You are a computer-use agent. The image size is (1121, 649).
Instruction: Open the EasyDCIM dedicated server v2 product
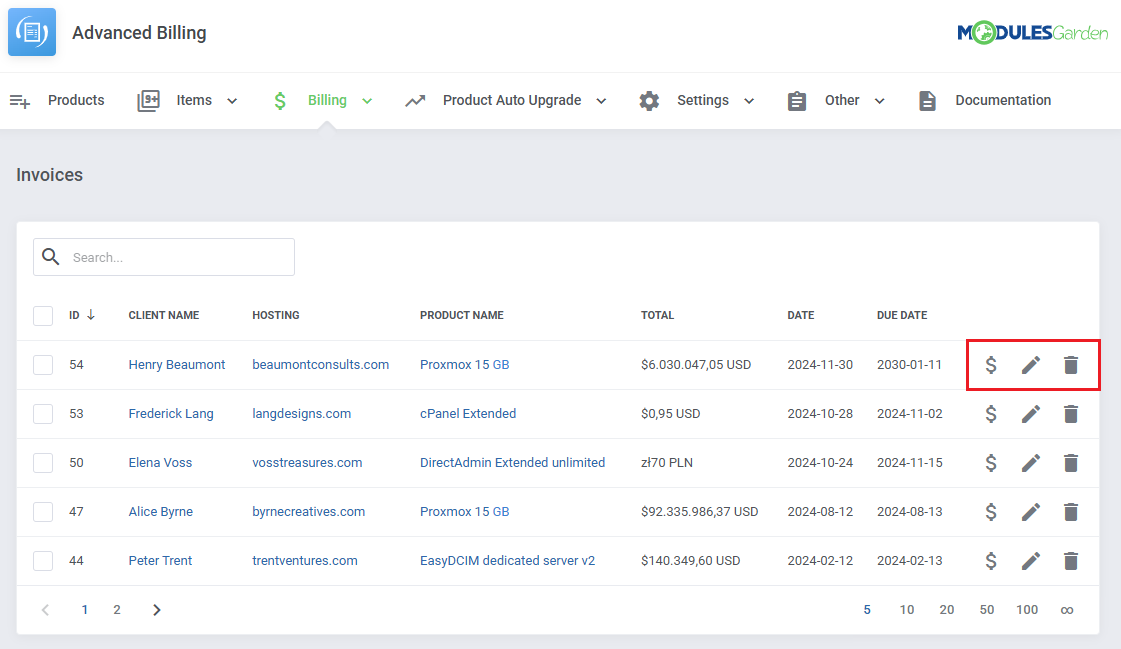508,560
